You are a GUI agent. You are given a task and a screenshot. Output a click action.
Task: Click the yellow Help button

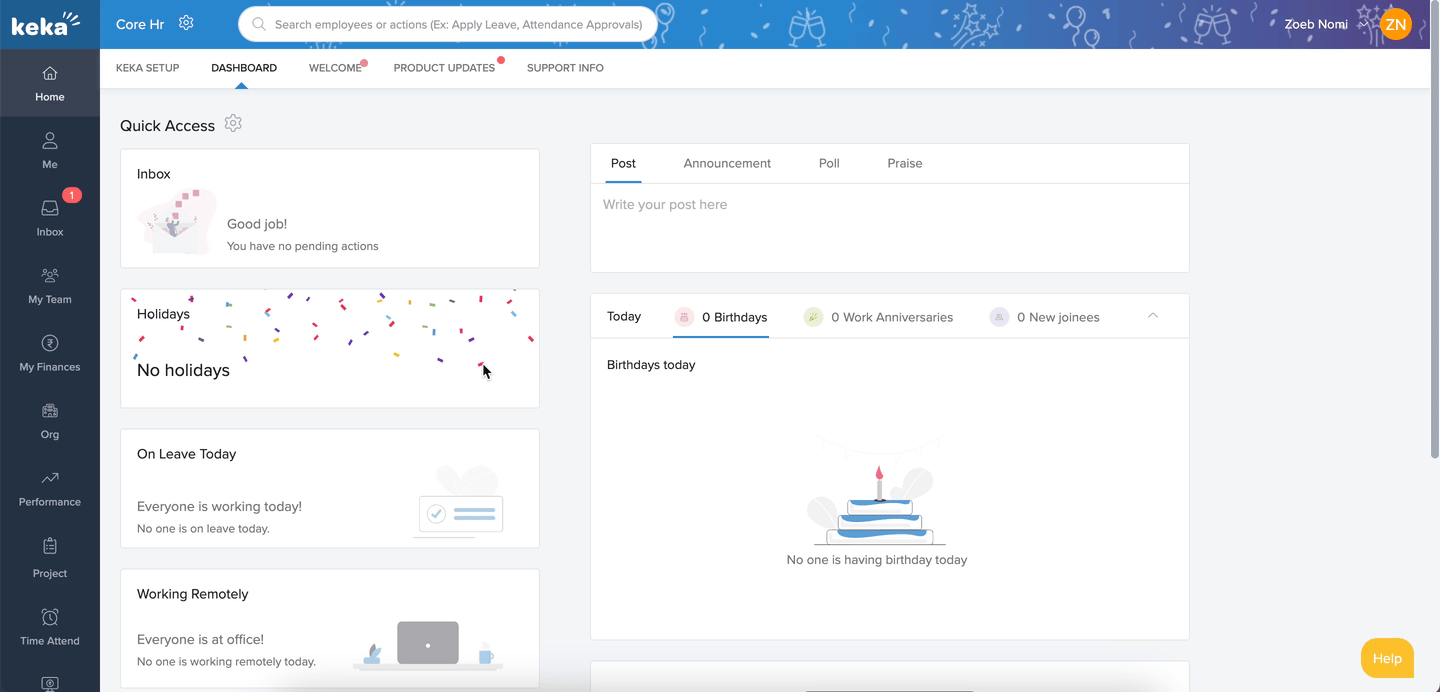click(x=1387, y=658)
